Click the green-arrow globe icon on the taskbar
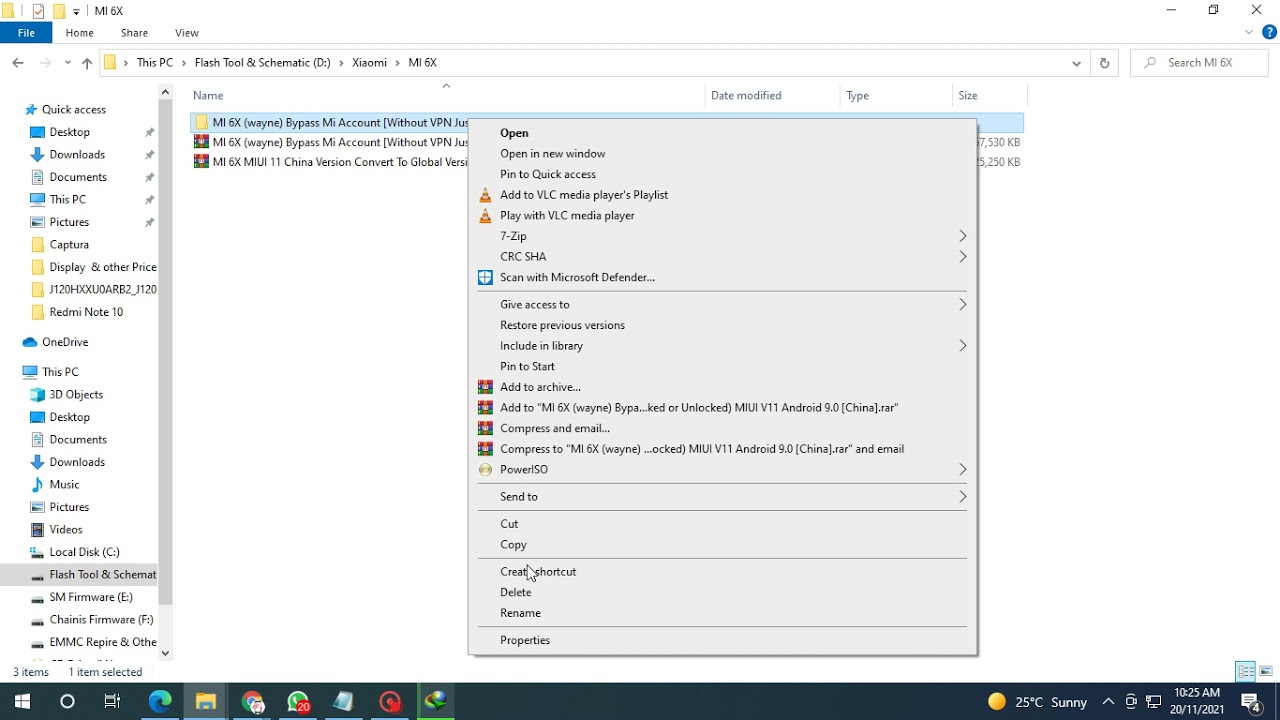This screenshot has width=1280, height=720. click(436, 701)
